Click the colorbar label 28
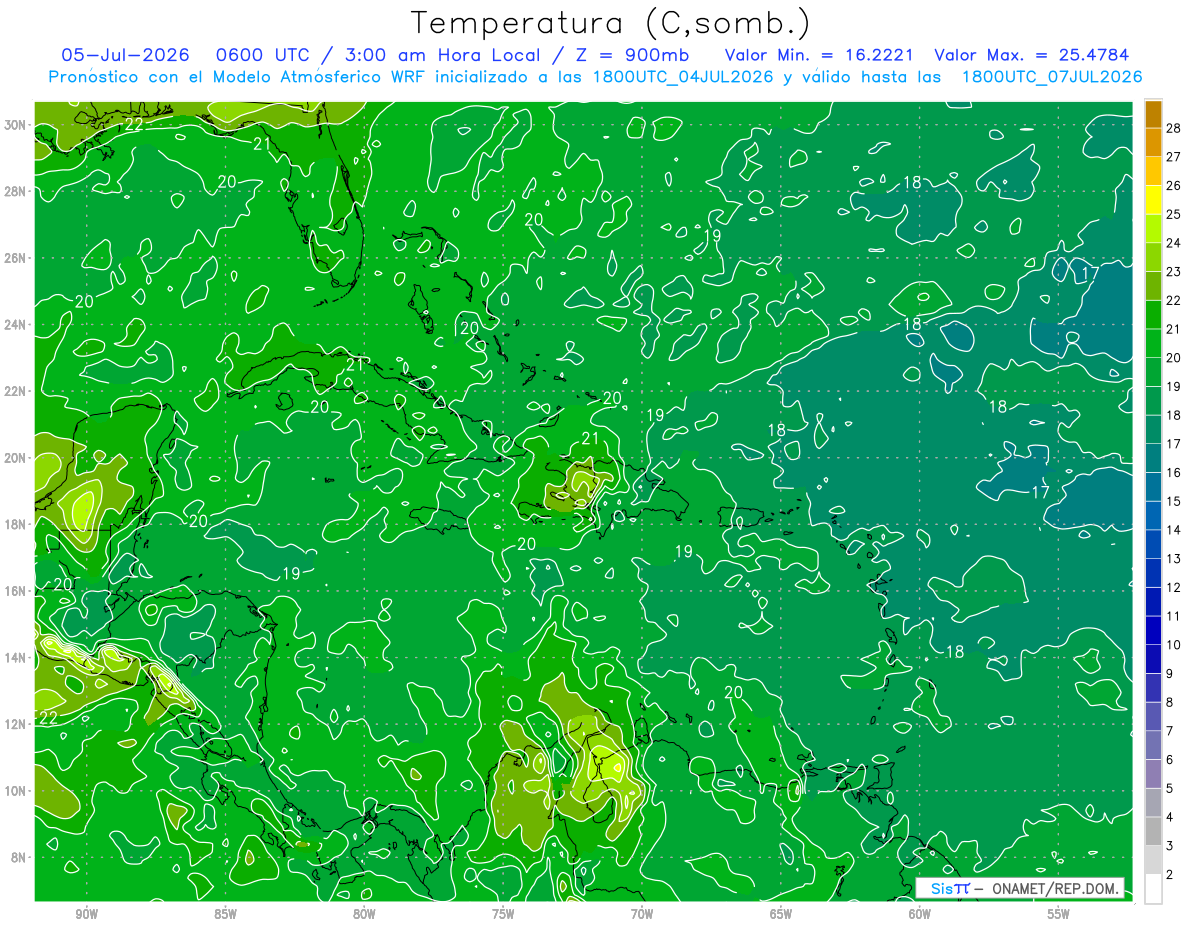The width and height of the screenshot is (1200, 927). [x=1174, y=127]
